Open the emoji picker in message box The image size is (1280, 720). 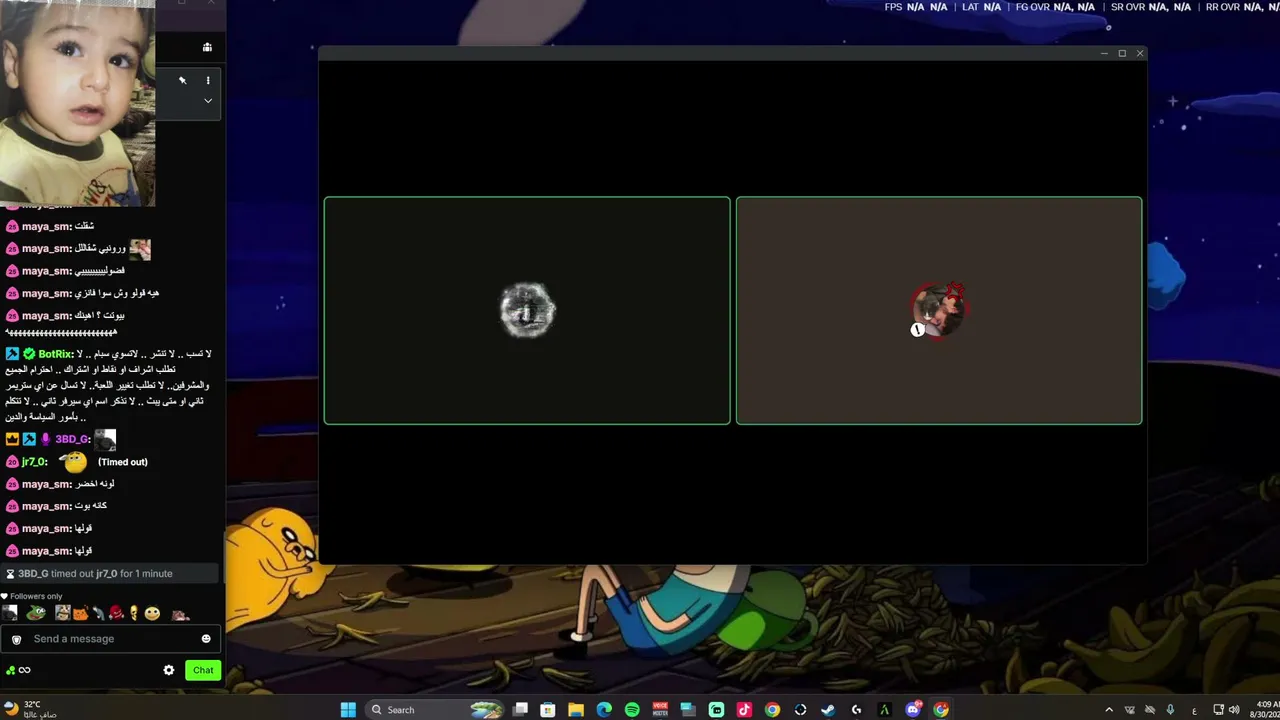pos(206,639)
